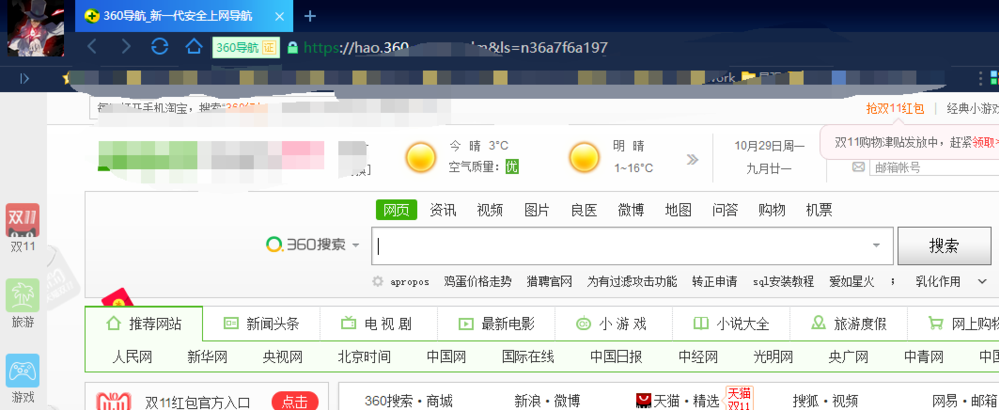
Task: Close the 360导航 browser tab
Action: (279, 16)
